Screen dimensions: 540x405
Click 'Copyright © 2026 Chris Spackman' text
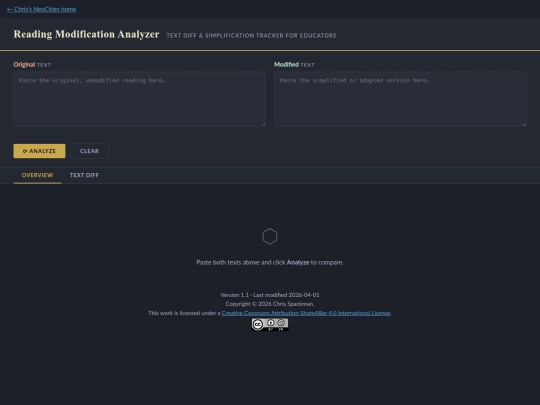click(x=270, y=304)
